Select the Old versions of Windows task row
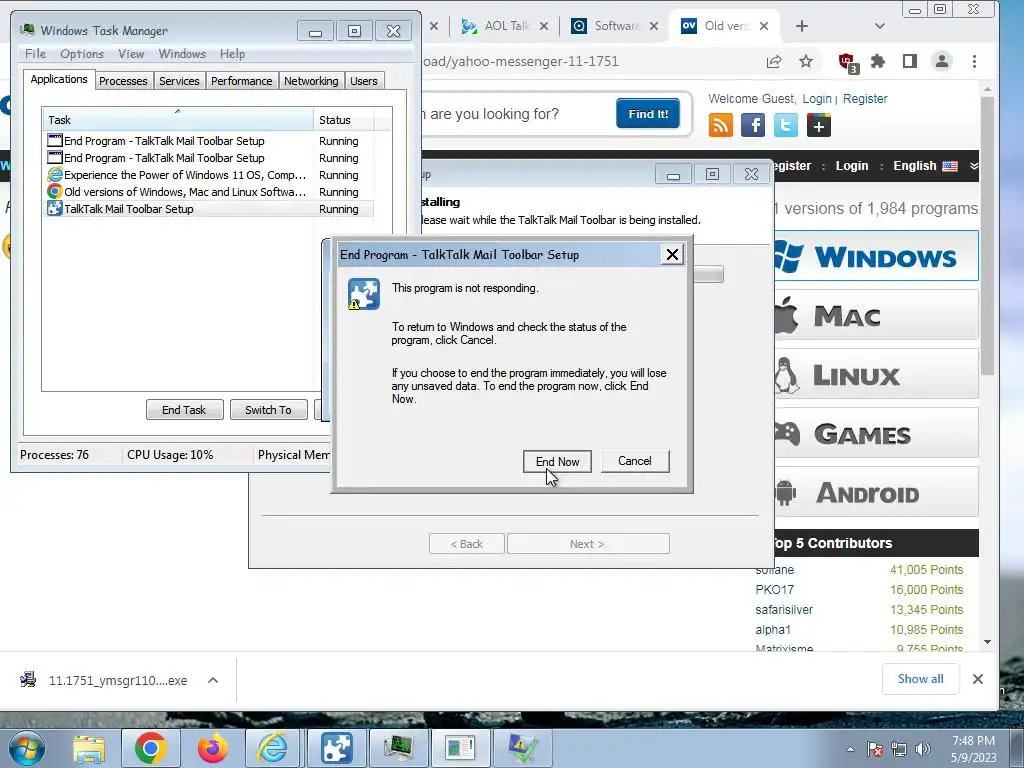This screenshot has height=768, width=1024. [208, 191]
